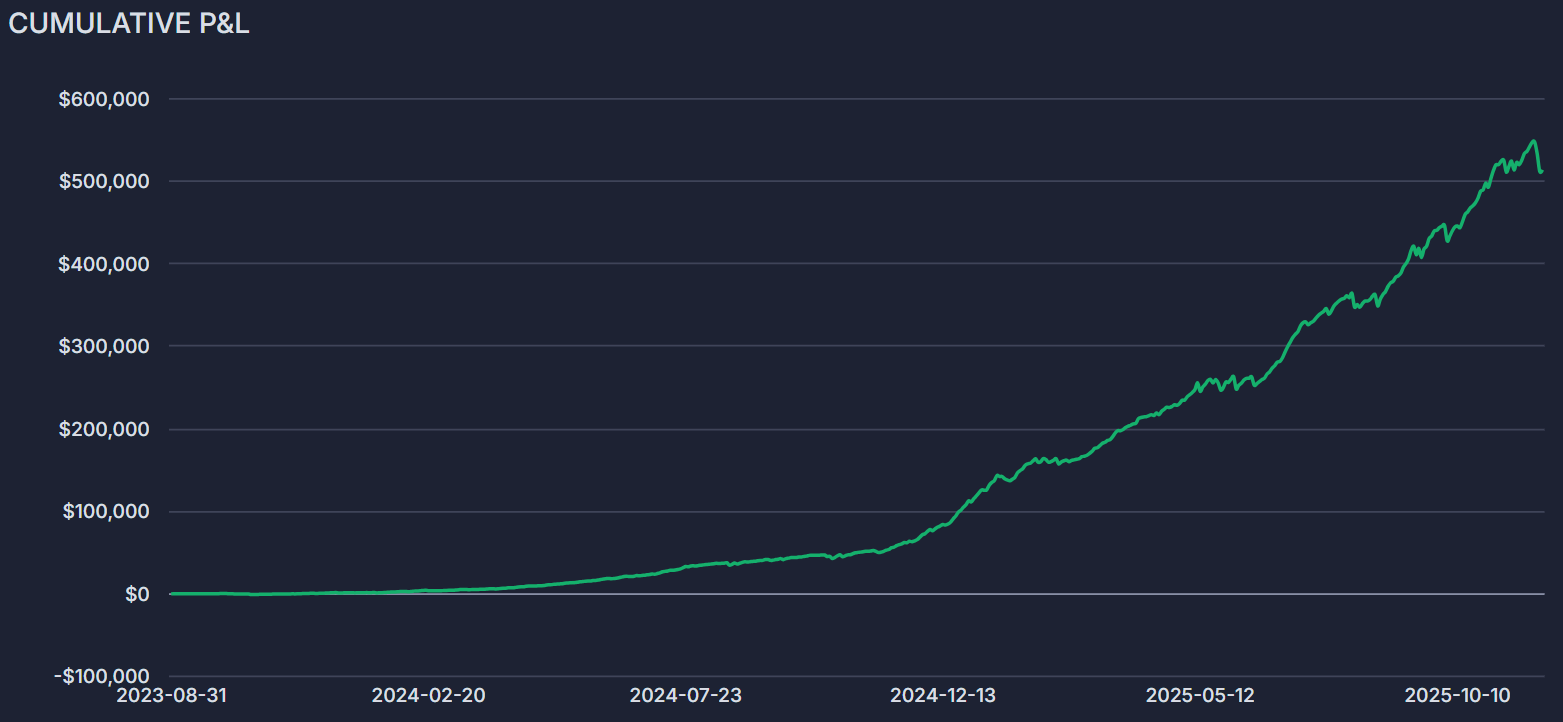Click the green line's starting point

pos(171,593)
